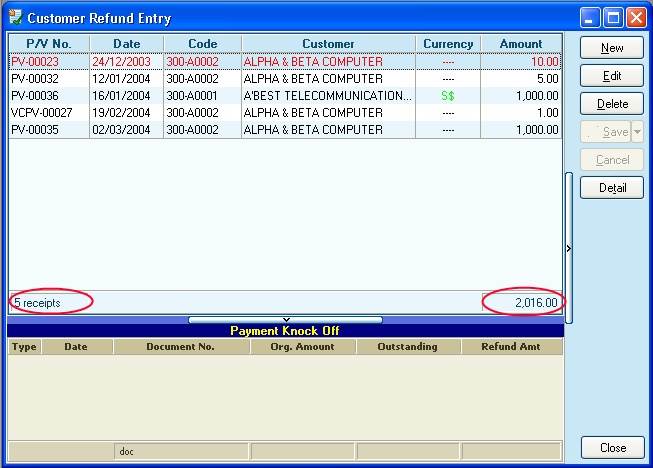Click the Type column header
Viewport: 653px width, 468px height.
24,346
